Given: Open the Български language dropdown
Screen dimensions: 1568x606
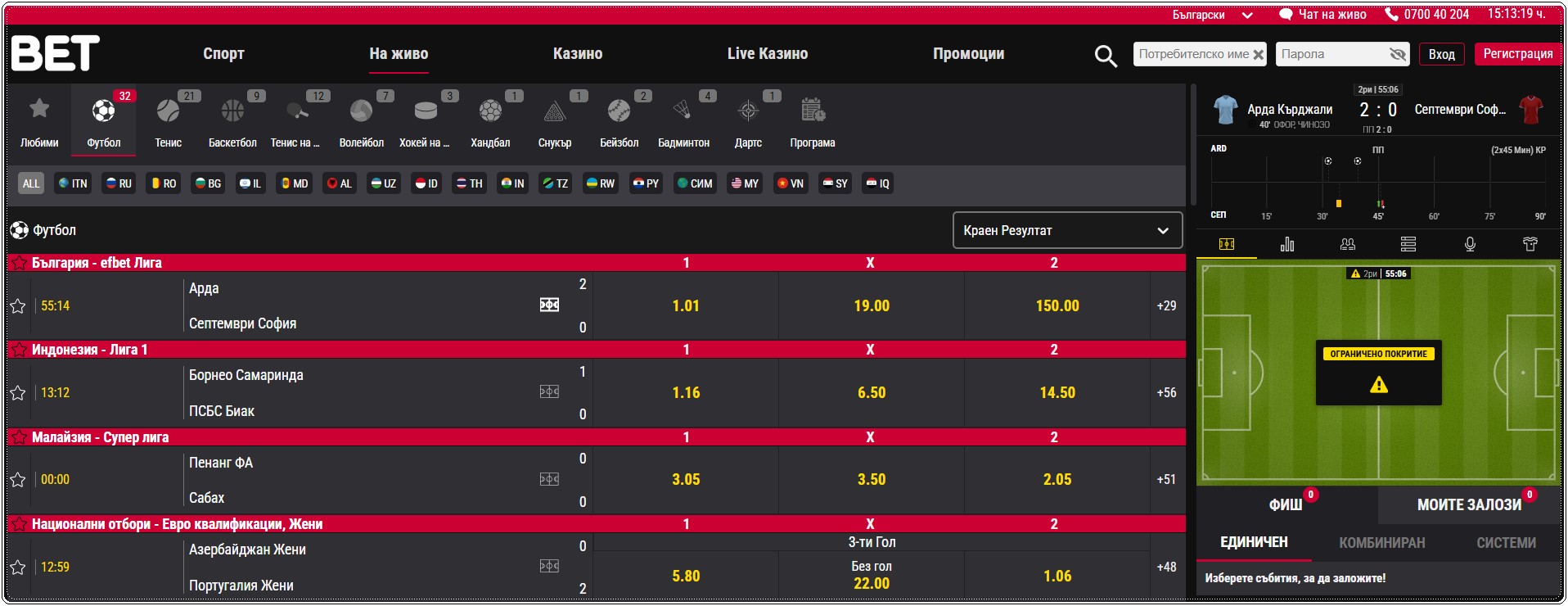Looking at the screenshot, I should 1212,15.
